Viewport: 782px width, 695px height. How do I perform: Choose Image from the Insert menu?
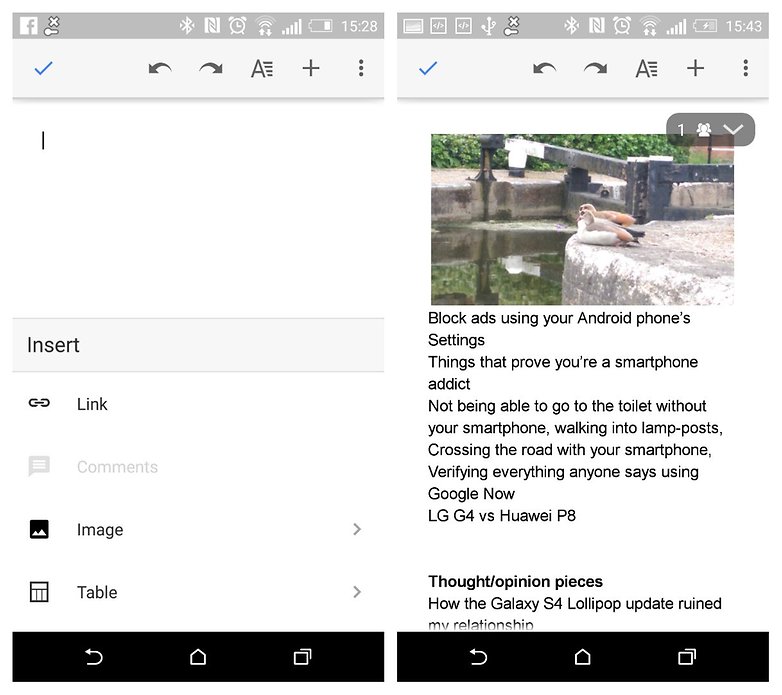[x=198, y=529]
